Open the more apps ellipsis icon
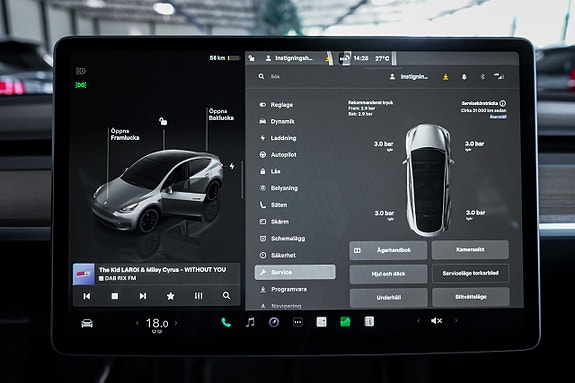Screen dimensions: 575x383 click(x=298, y=322)
